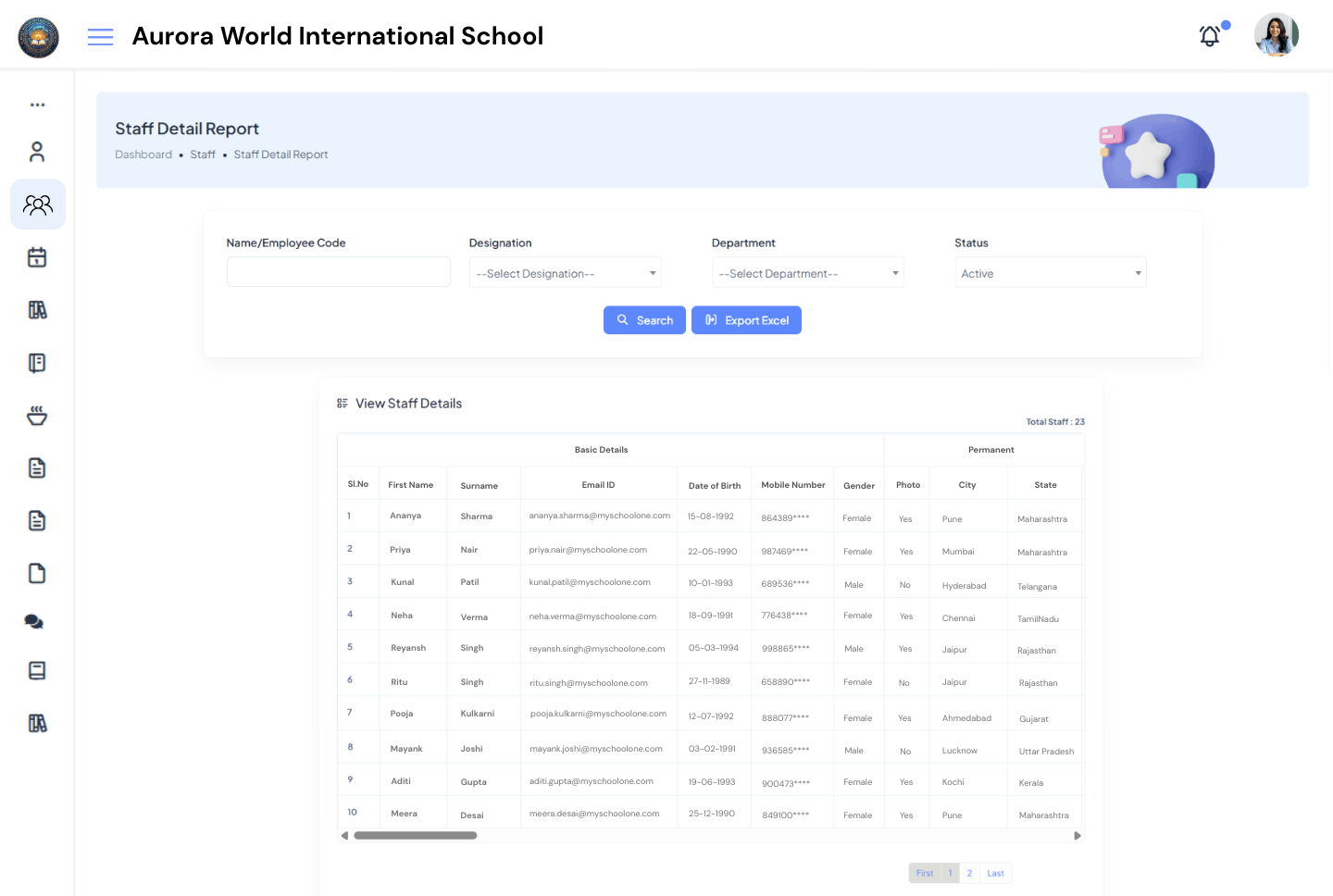1333x896 pixels.
Task: Open the Status dropdown showing Active
Action: click(x=1050, y=272)
